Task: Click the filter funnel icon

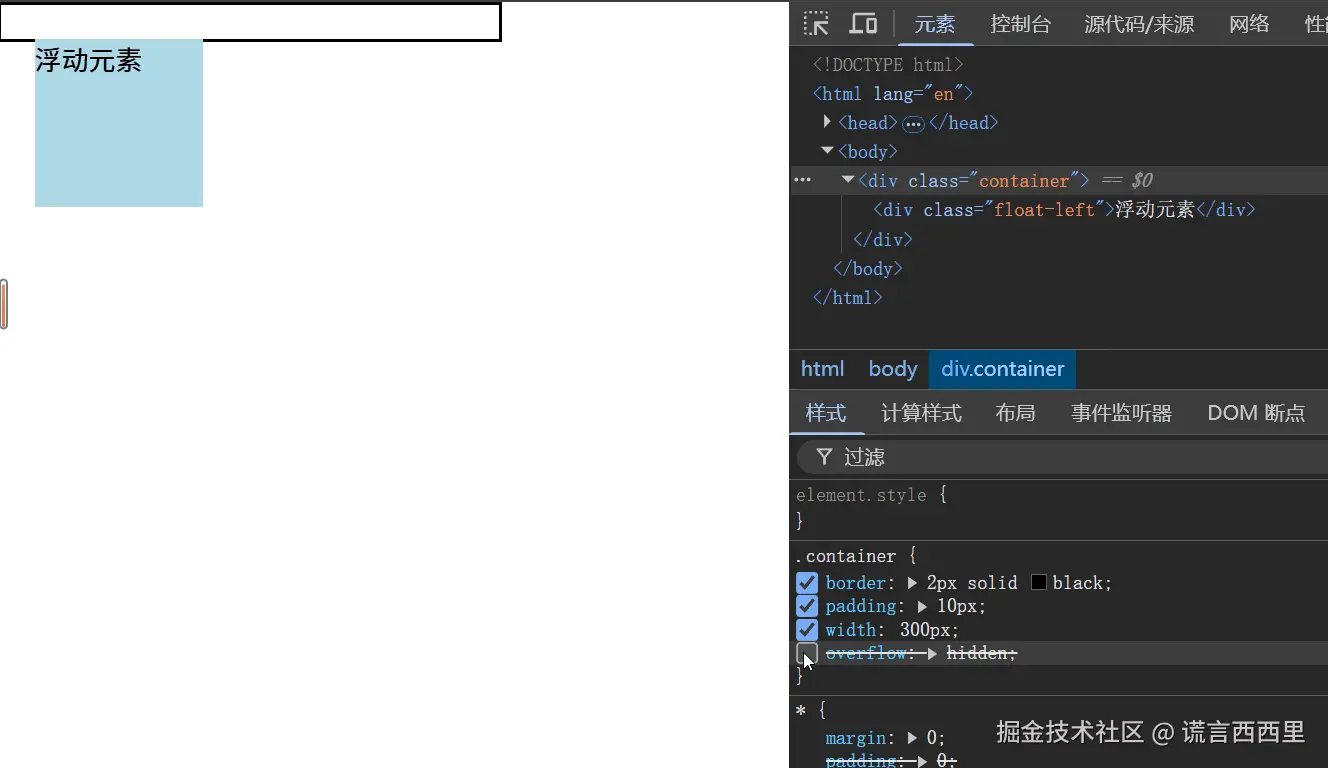Action: click(824, 457)
